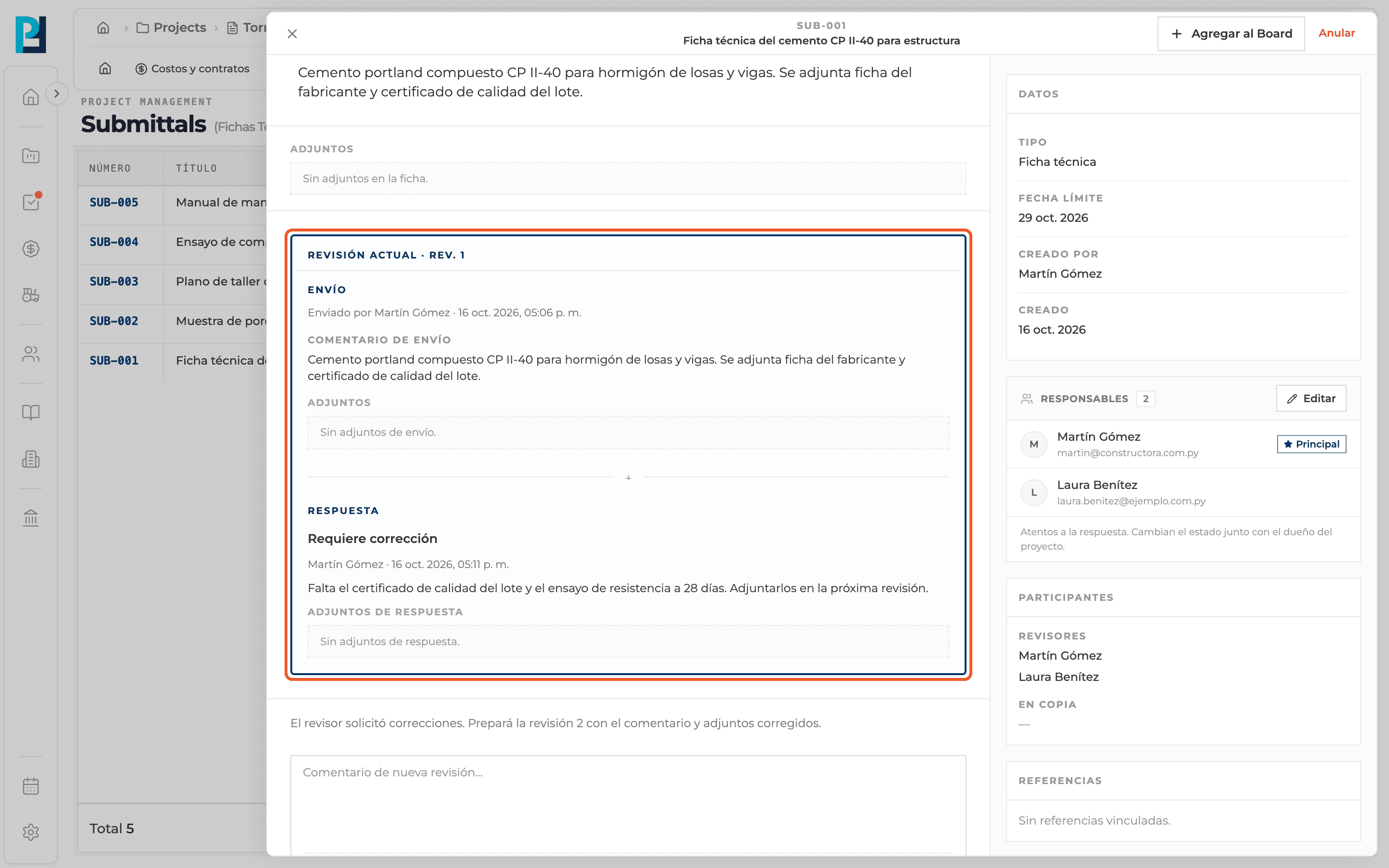Click the Sin adjuntos de respuesta box
Screen dimensions: 1389x868
pyautogui.click(x=628, y=641)
